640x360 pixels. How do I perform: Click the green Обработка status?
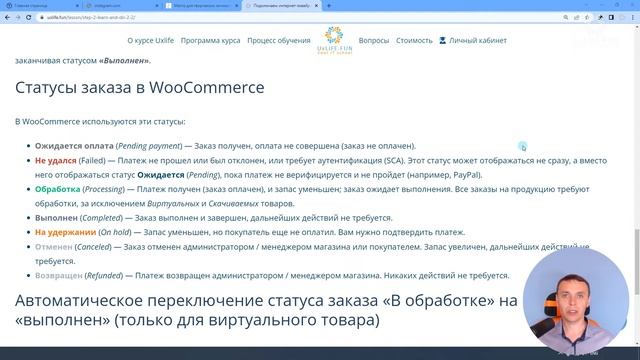tap(58, 189)
